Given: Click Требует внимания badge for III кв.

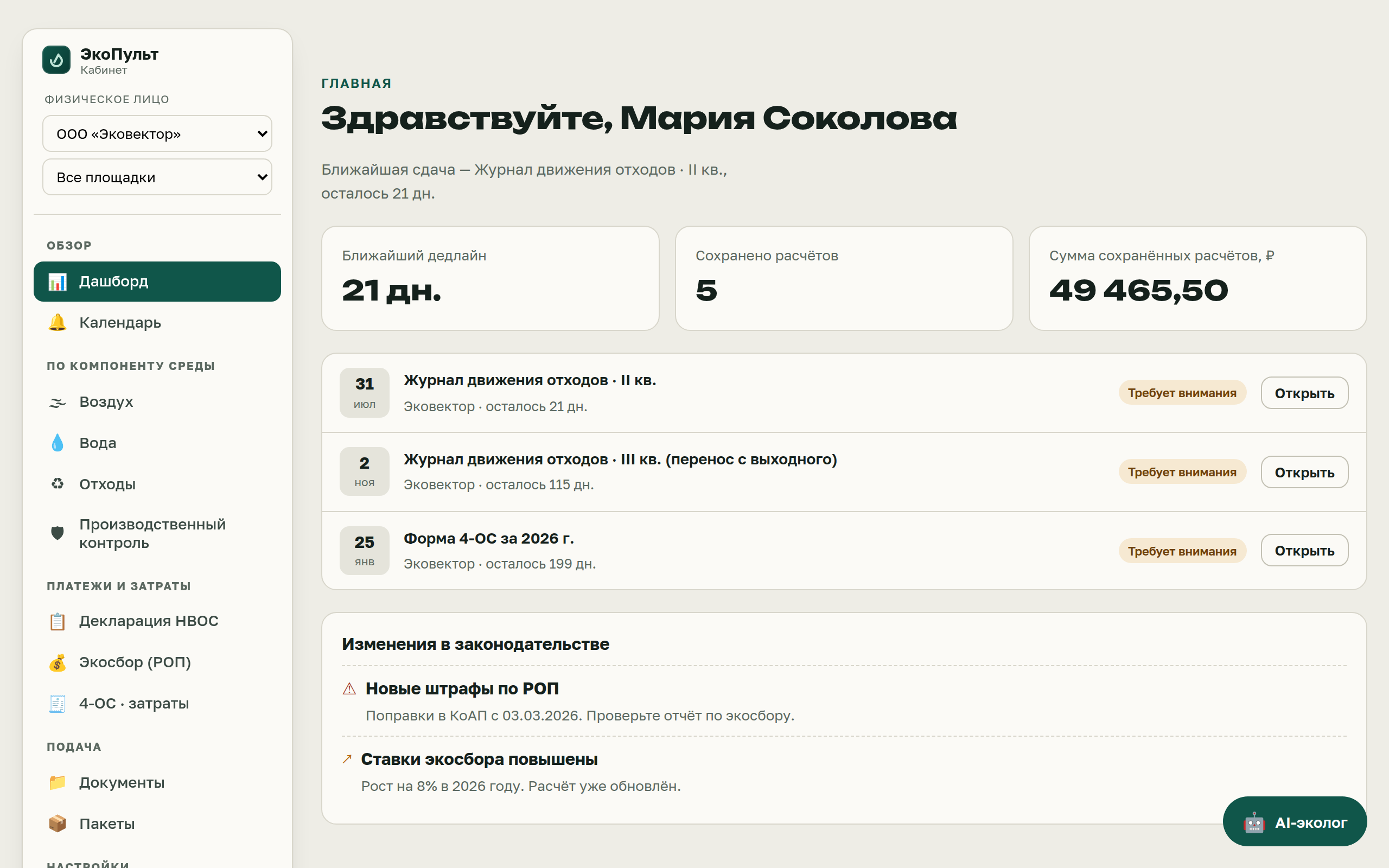Looking at the screenshot, I should pos(1182,473).
